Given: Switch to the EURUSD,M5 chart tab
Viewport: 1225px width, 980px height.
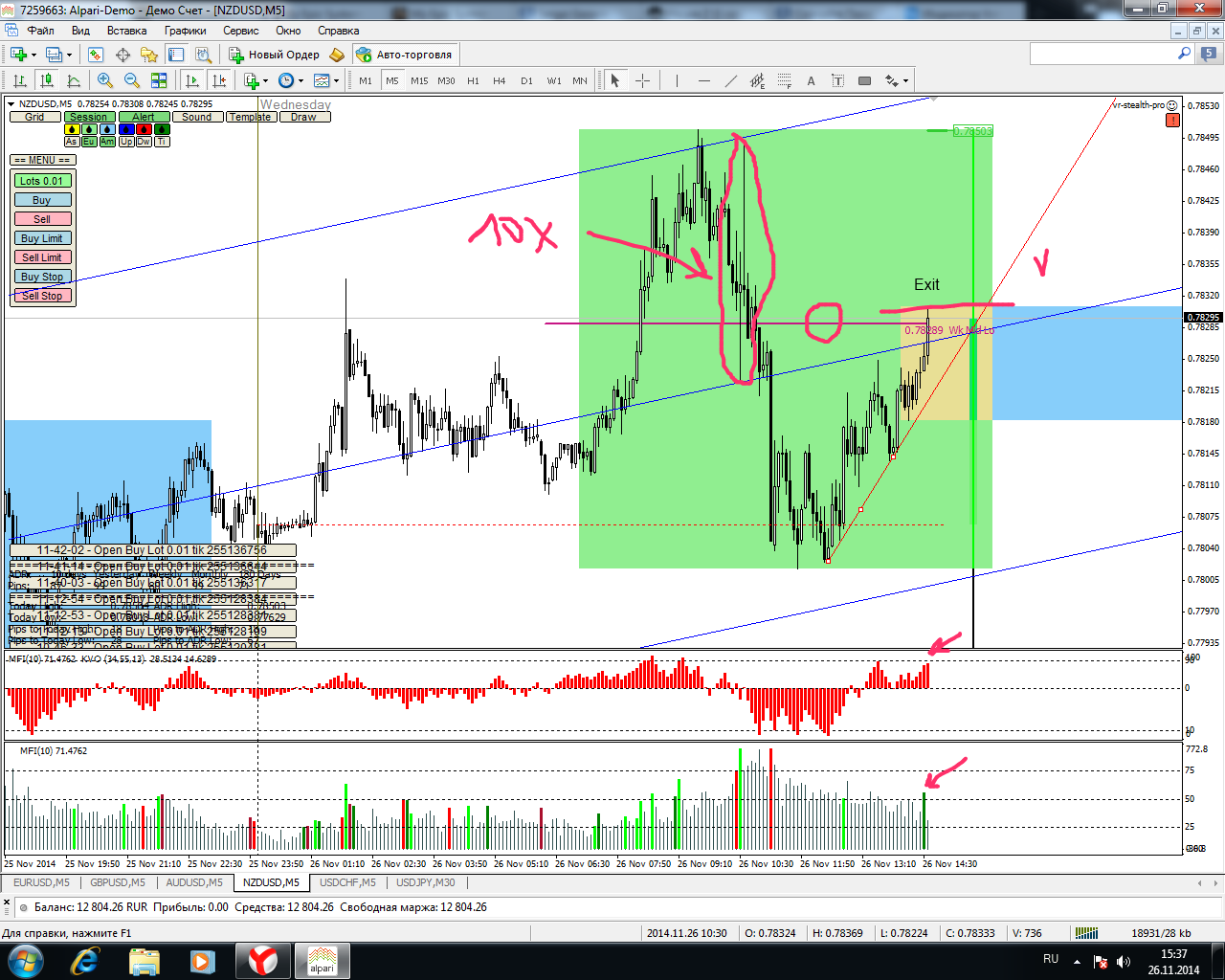Looking at the screenshot, I should click(x=41, y=882).
